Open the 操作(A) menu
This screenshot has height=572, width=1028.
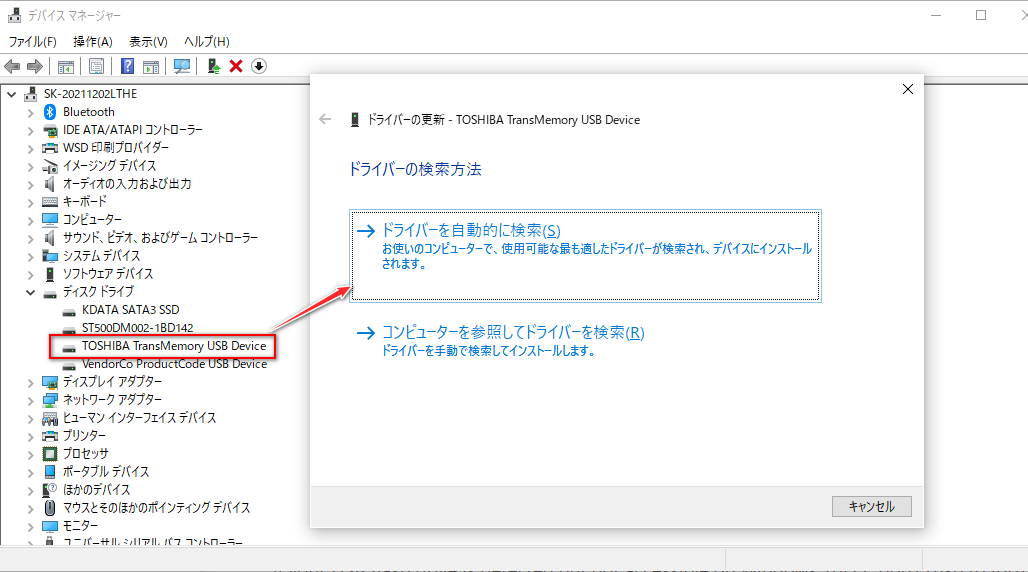[x=92, y=42]
